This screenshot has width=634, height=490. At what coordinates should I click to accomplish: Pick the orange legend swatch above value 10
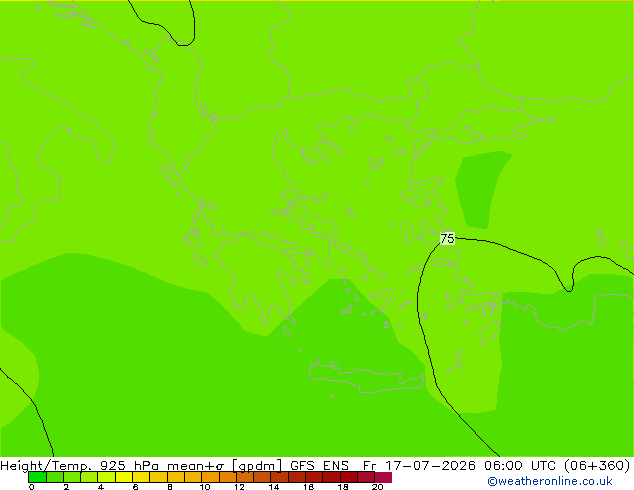pyautogui.click(x=210, y=477)
